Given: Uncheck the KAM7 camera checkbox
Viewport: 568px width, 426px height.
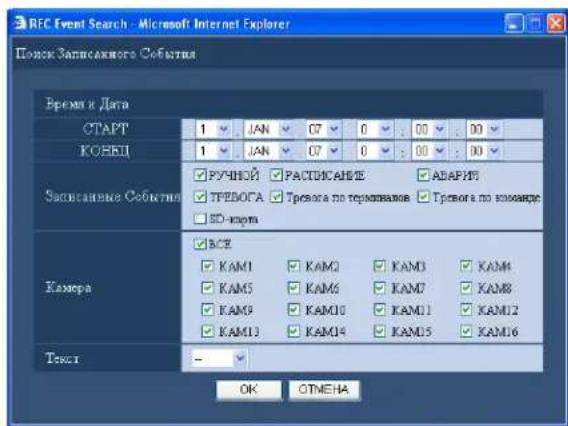Looking at the screenshot, I should [x=380, y=288].
